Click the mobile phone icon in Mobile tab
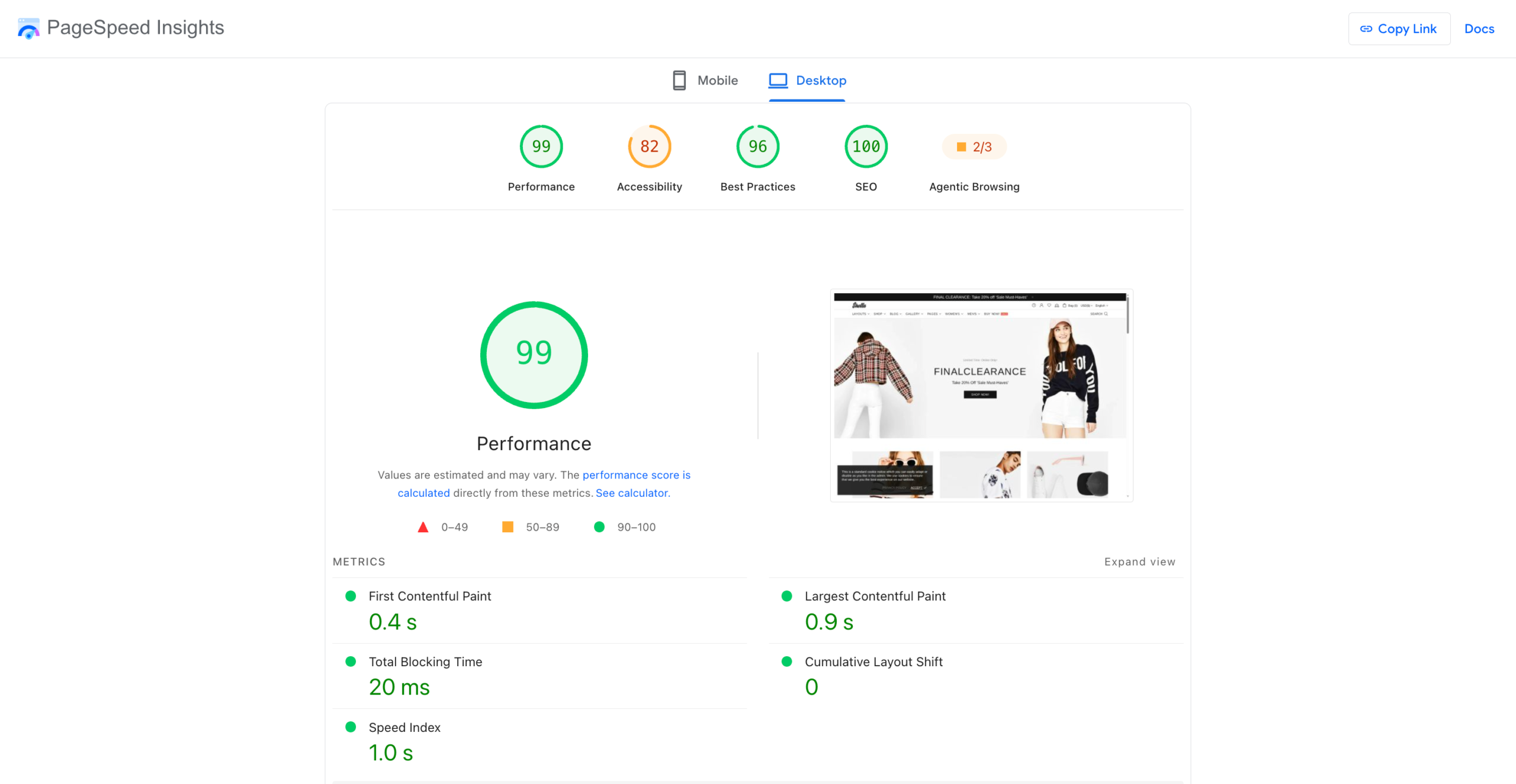 coord(679,80)
